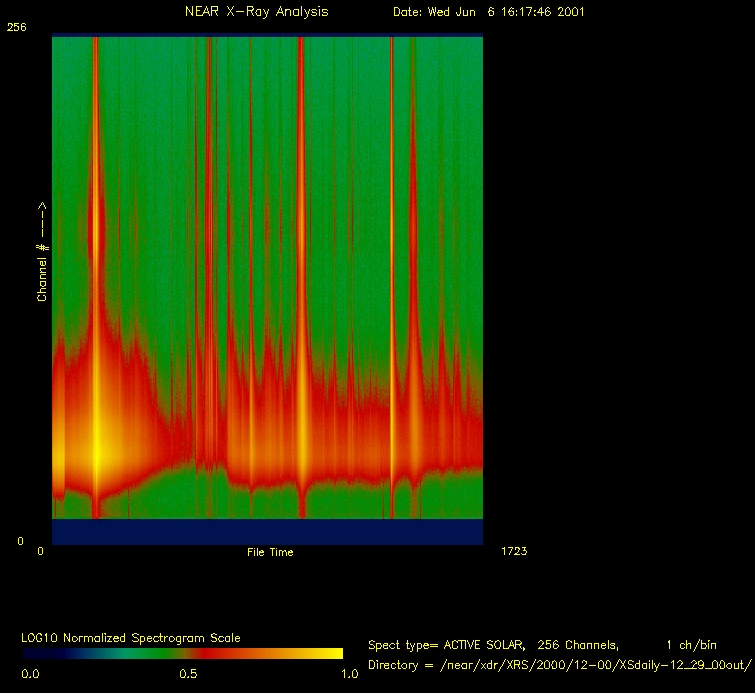Click the "0.5" midpoint scale label
This screenshot has height=693, width=755.
pyautogui.click(x=188, y=674)
